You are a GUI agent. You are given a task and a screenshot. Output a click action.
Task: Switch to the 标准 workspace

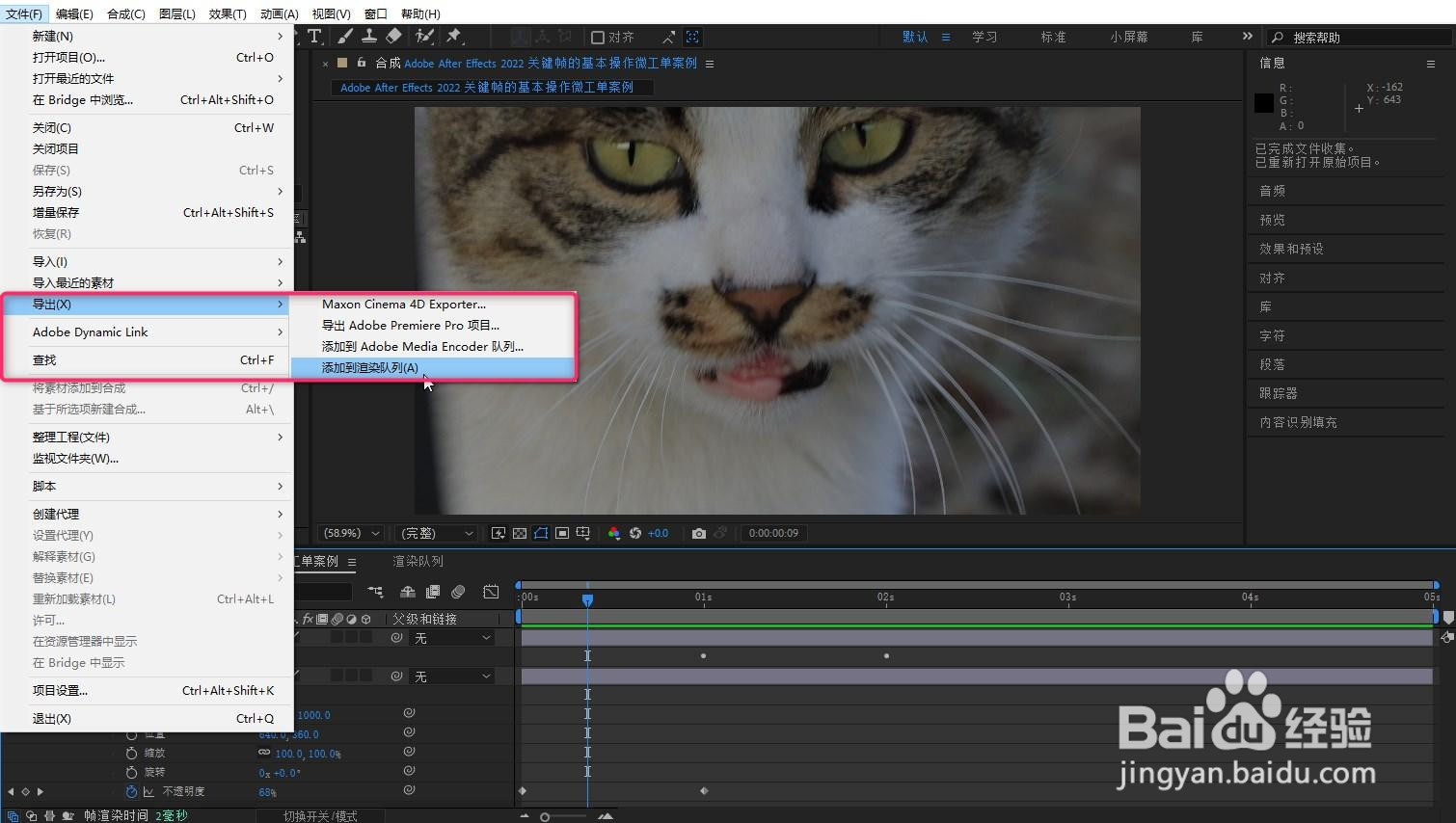(x=1053, y=37)
